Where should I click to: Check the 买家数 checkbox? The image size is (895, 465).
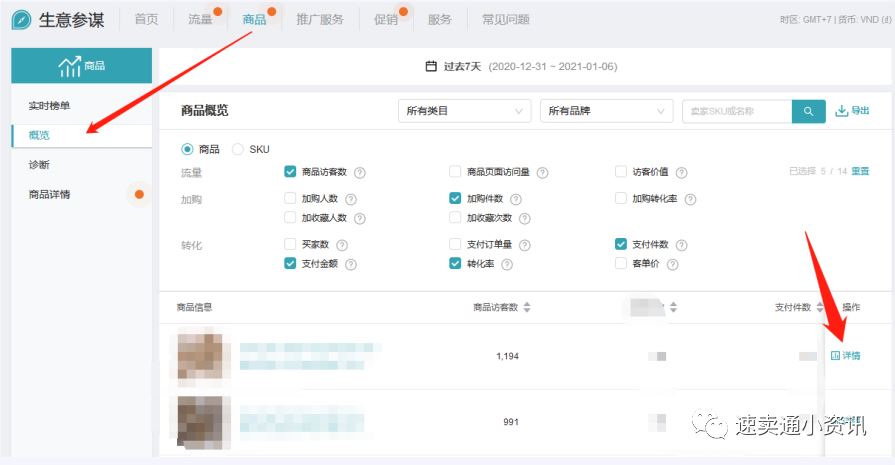[290, 244]
